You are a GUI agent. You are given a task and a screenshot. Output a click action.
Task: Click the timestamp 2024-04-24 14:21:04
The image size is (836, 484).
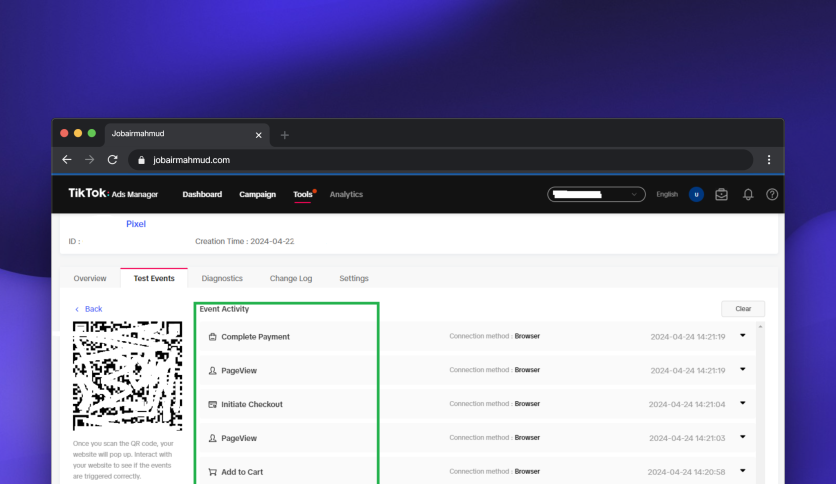click(687, 405)
